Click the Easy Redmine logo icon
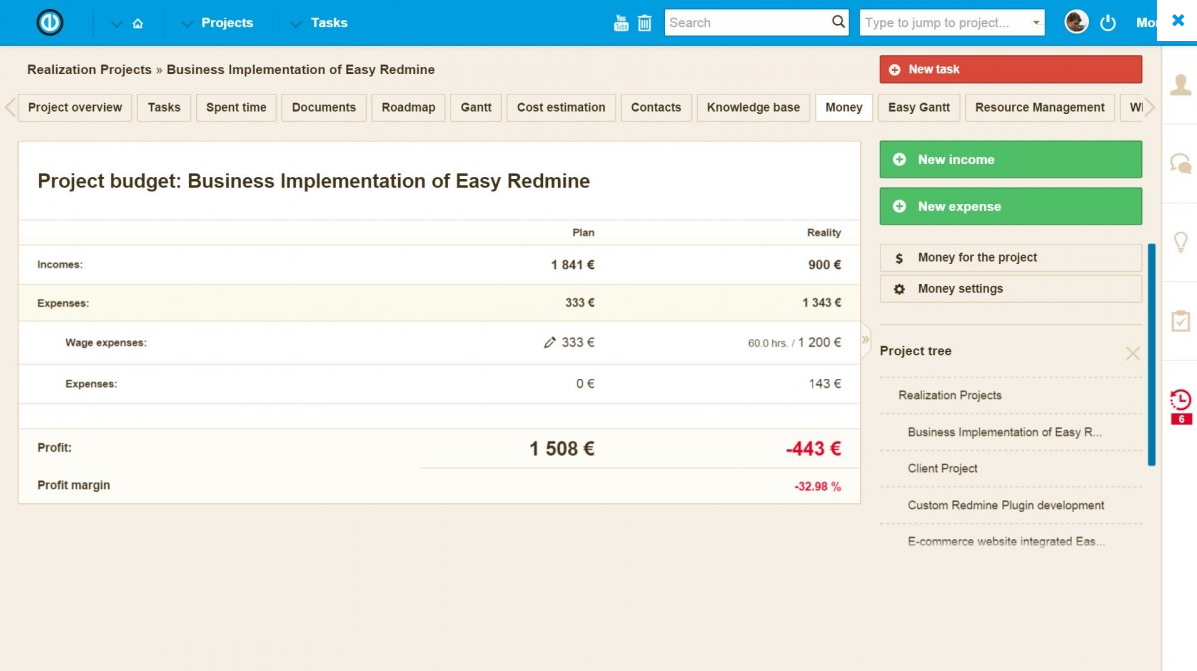 coord(50,22)
